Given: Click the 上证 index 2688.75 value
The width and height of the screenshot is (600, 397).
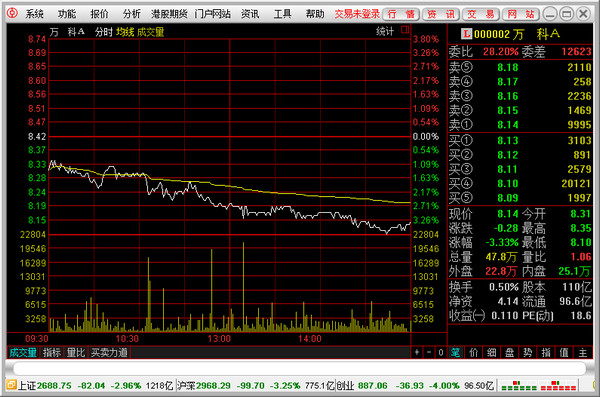Looking at the screenshot, I should point(54,386).
